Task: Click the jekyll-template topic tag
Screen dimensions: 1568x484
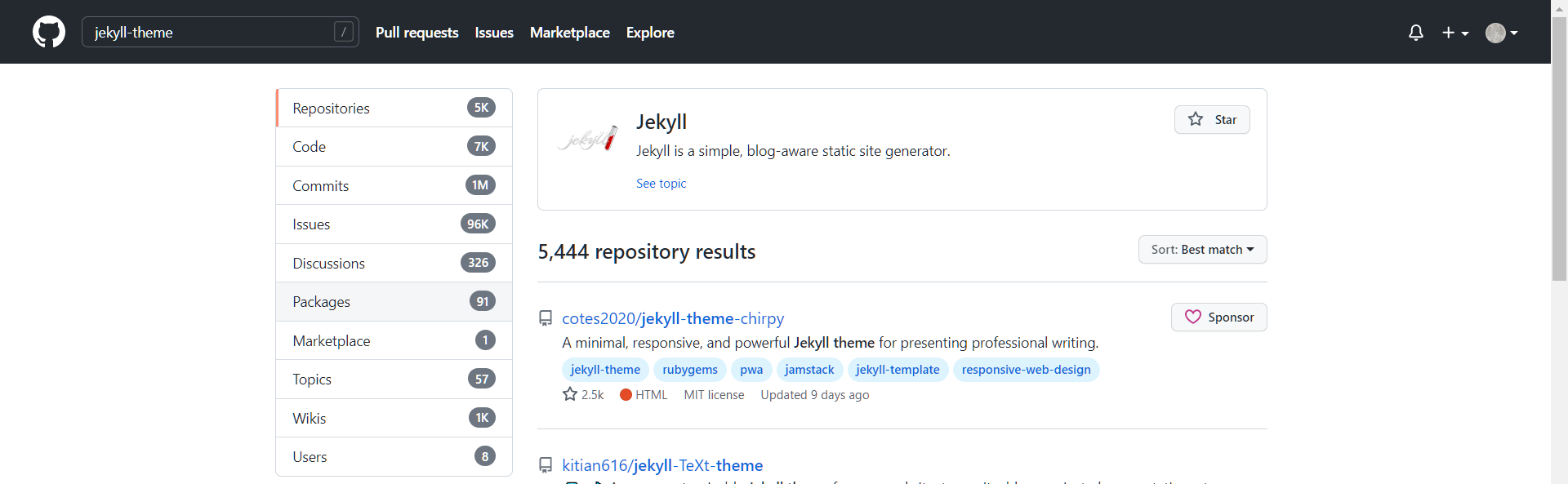Action: (x=898, y=370)
